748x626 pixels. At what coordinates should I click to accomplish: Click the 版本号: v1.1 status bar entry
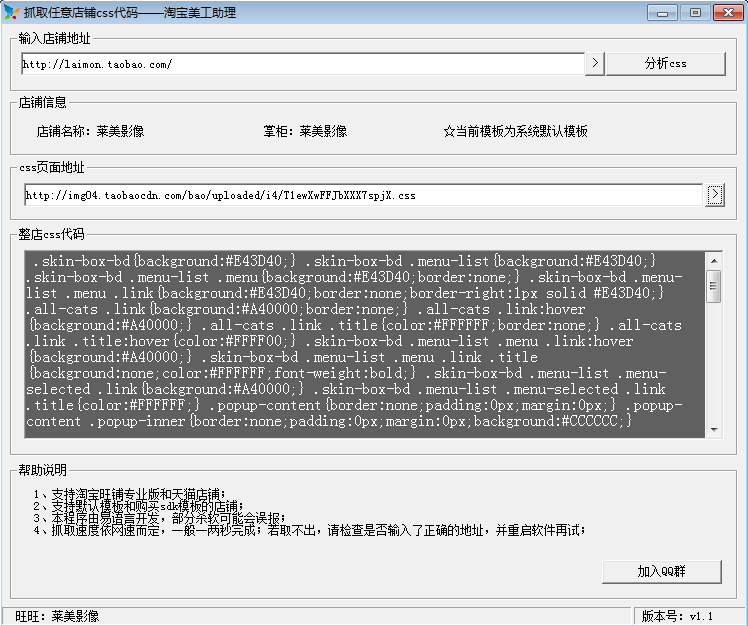(677, 616)
